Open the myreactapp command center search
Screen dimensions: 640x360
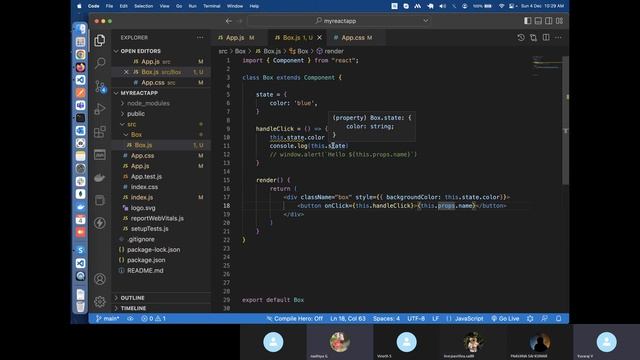[340, 21]
